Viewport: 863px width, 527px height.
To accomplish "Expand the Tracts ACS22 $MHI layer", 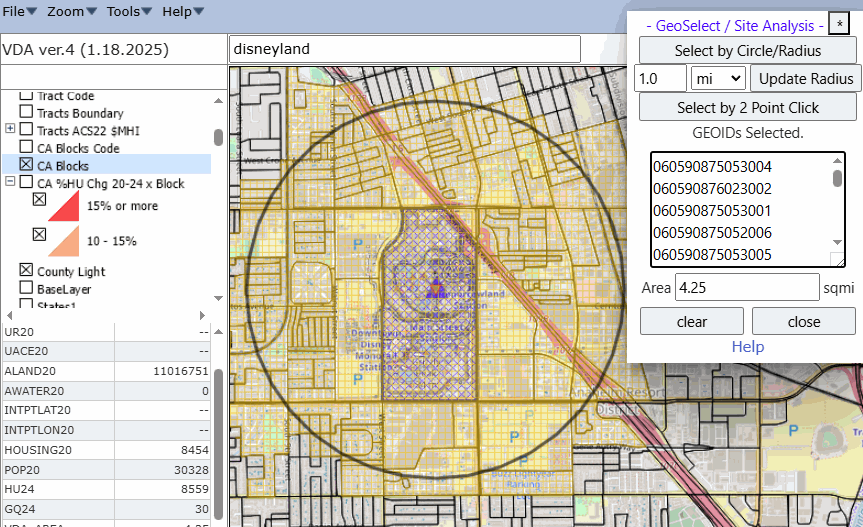I will point(10,129).
